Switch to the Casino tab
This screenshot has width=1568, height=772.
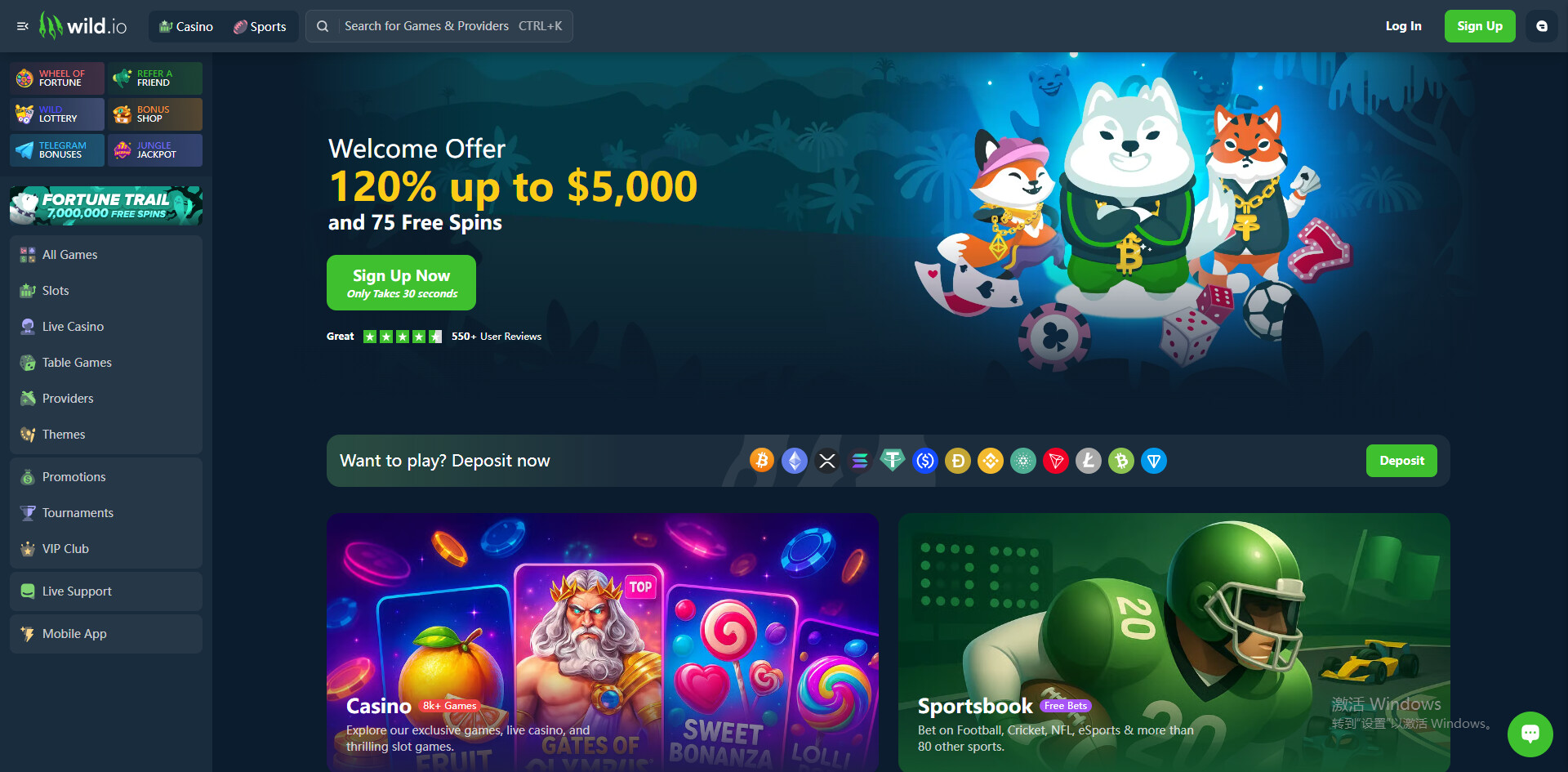tap(186, 26)
